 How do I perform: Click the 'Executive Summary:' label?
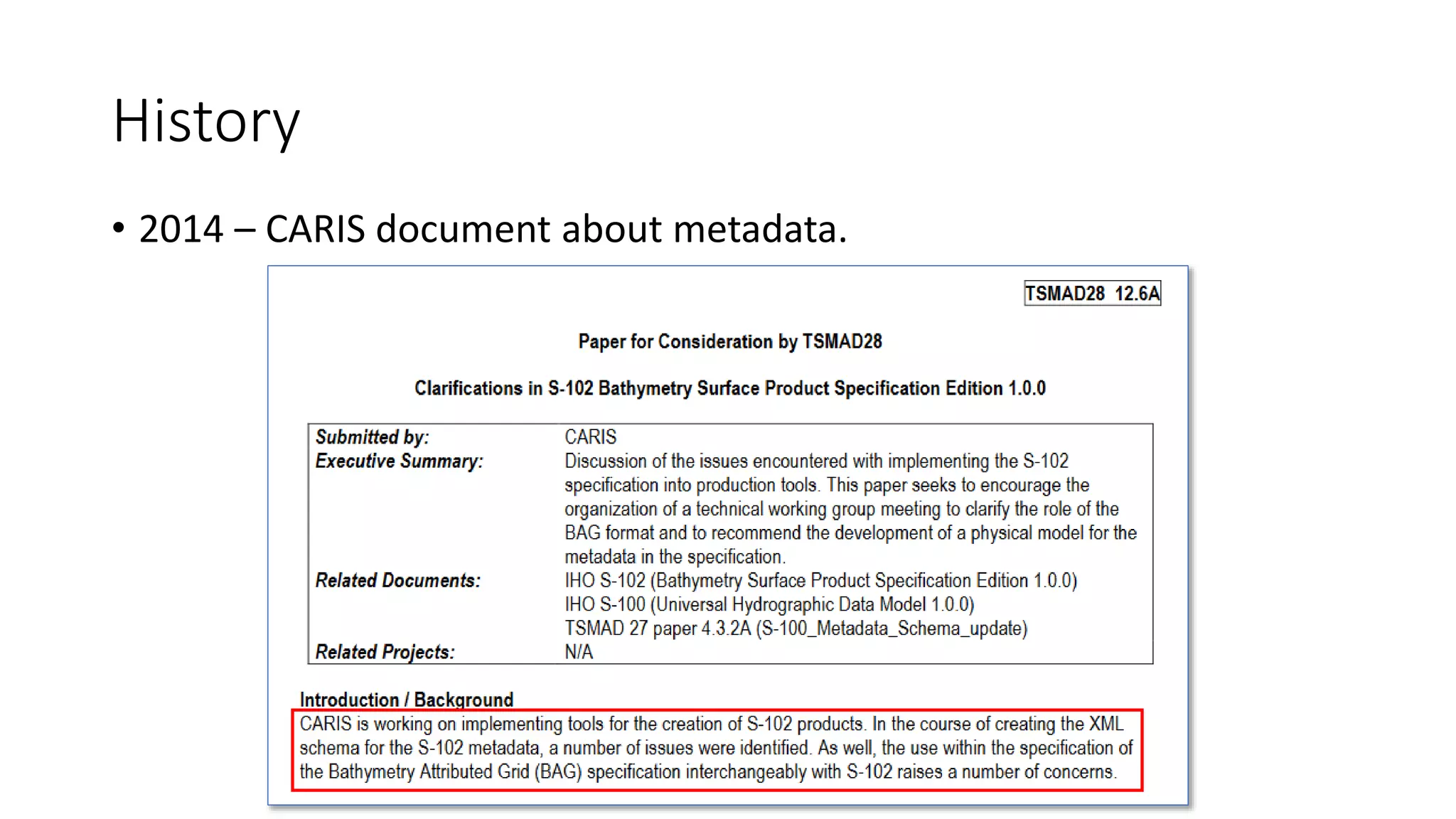[399, 461]
